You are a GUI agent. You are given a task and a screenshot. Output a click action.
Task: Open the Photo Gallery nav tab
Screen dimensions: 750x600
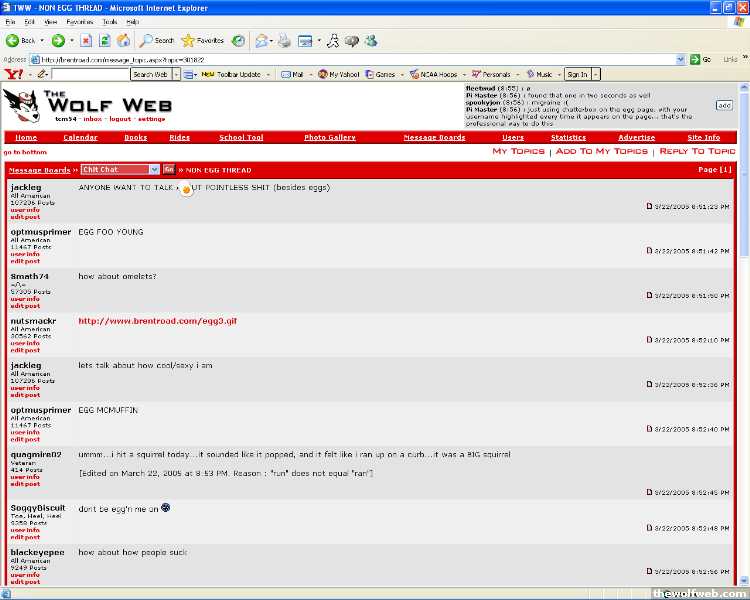tap(329, 137)
